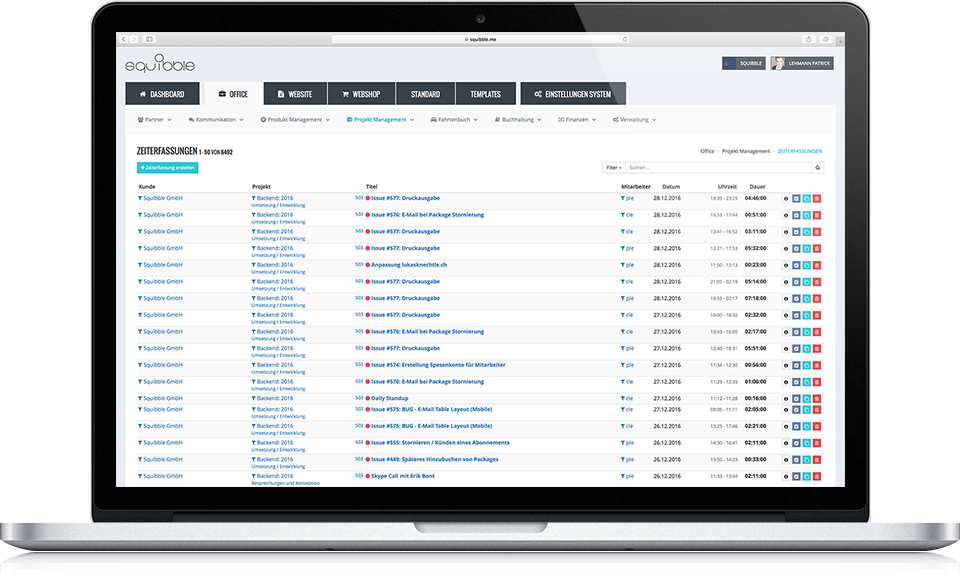This screenshot has width=960, height=573.
Task: Open the Filter dropdown
Action: click(613, 168)
